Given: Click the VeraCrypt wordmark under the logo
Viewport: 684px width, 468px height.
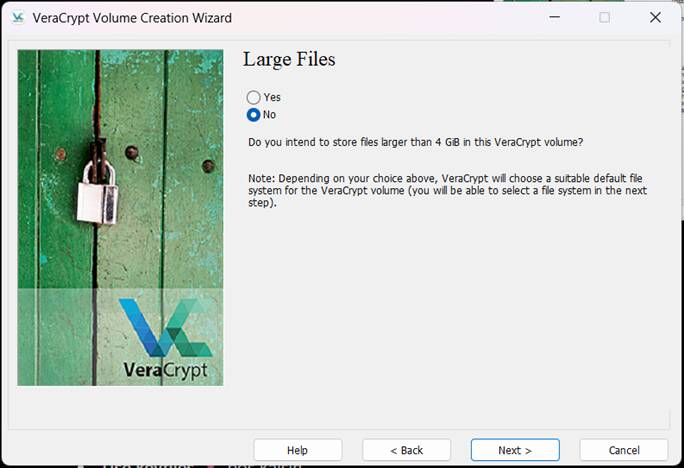Looking at the screenshot, I should tap(166, 370).
